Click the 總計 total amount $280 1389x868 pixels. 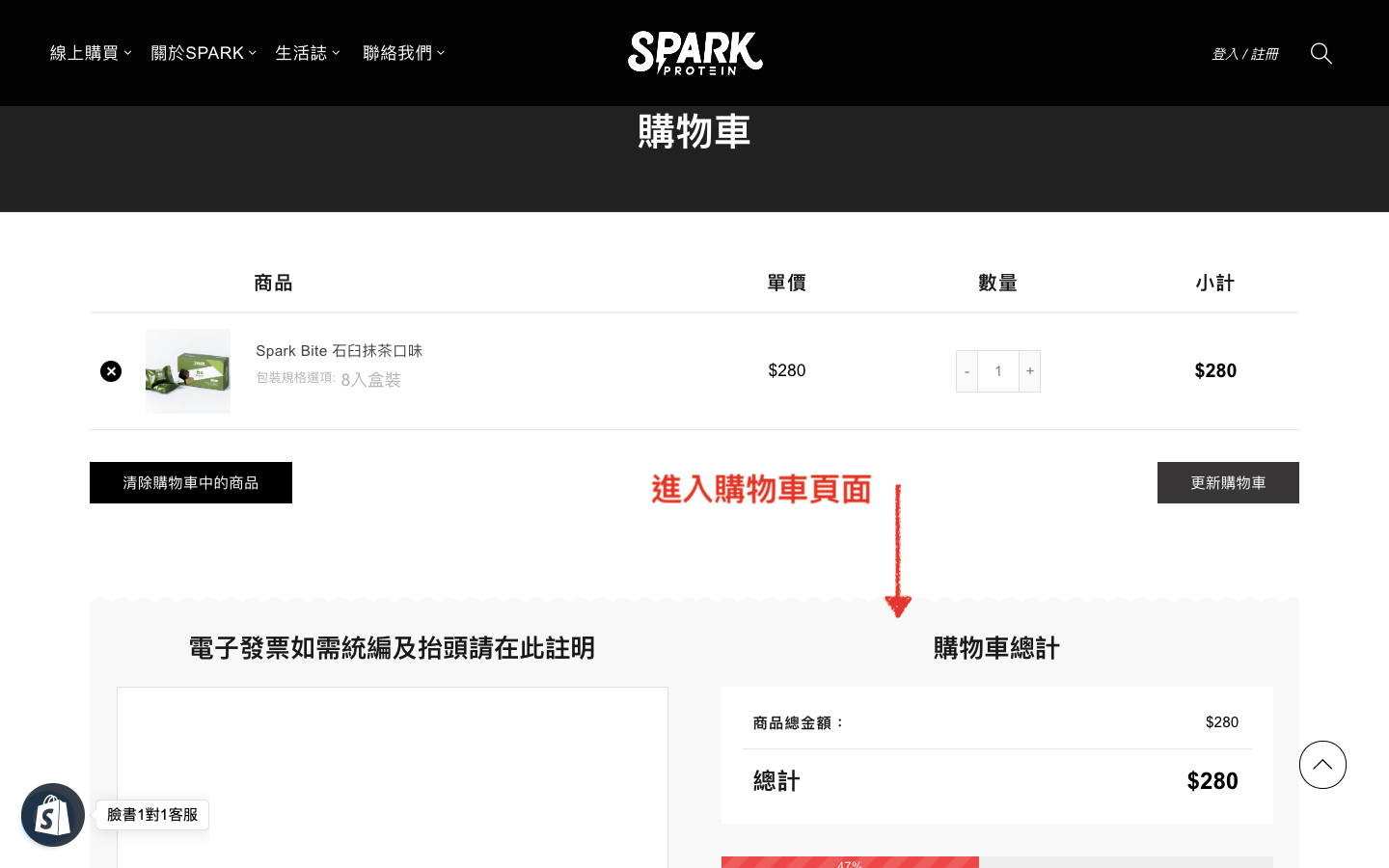[x=1212, y=781]
